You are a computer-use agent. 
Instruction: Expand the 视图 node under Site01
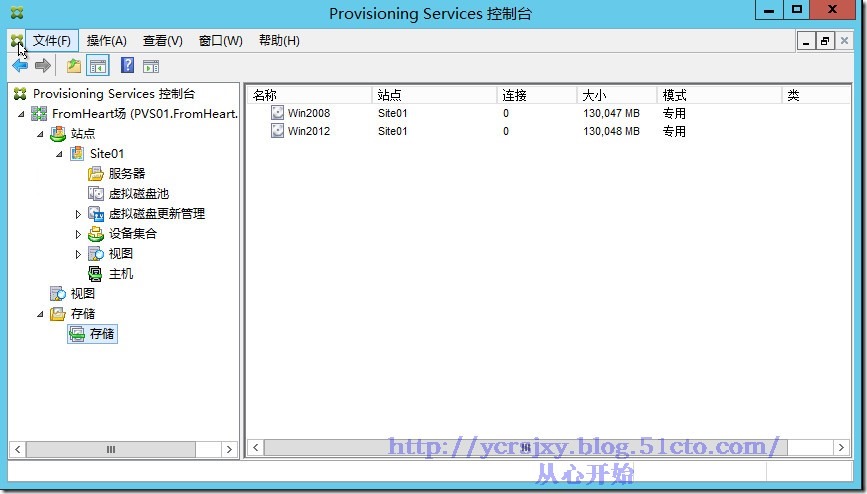pyautogui.click(x=78, y=254)
